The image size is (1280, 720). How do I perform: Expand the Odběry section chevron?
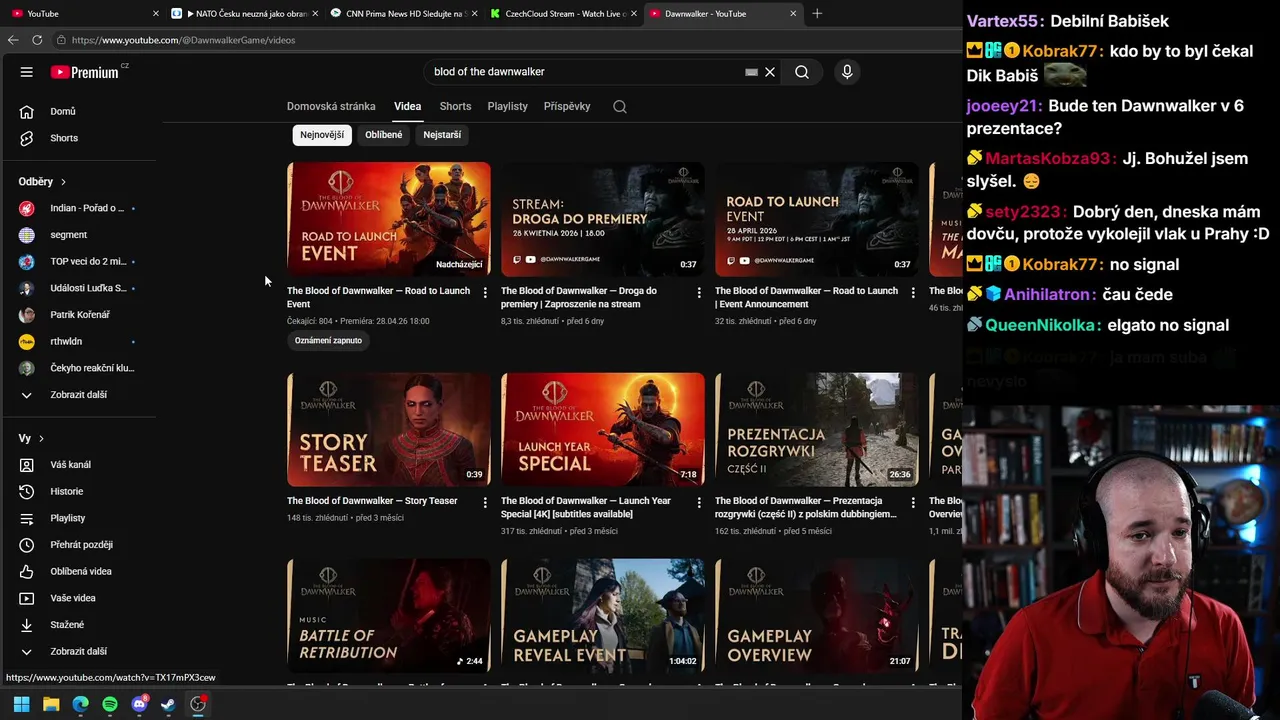point(63,182)
